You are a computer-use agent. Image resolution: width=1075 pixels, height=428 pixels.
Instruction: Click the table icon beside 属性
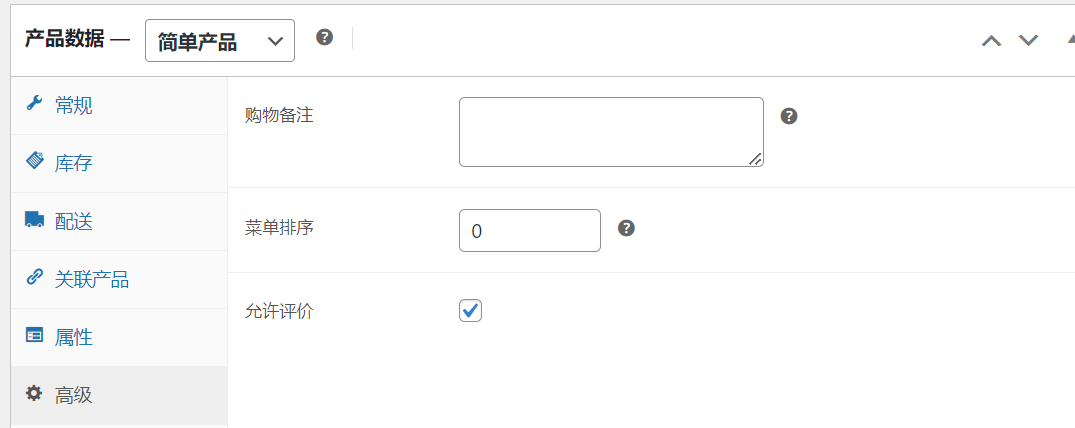tap(34, 335)
